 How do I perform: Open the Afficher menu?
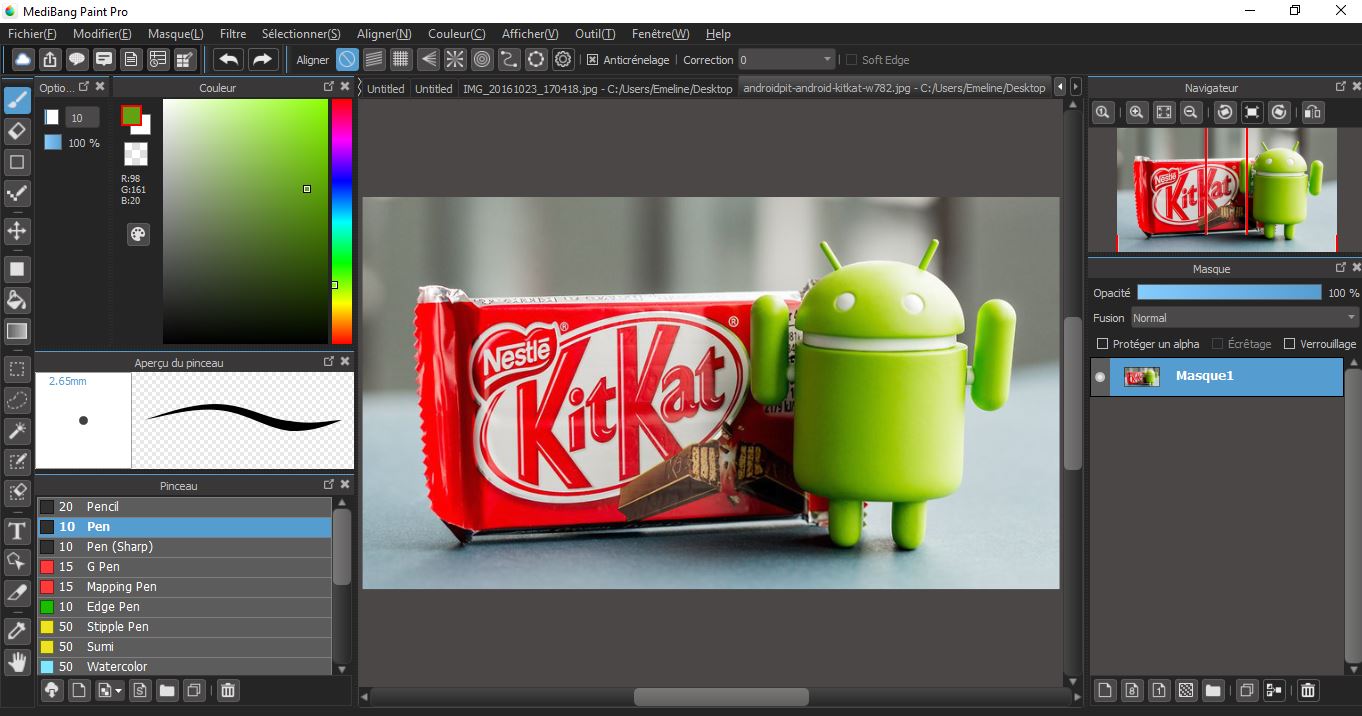[530, 34]
